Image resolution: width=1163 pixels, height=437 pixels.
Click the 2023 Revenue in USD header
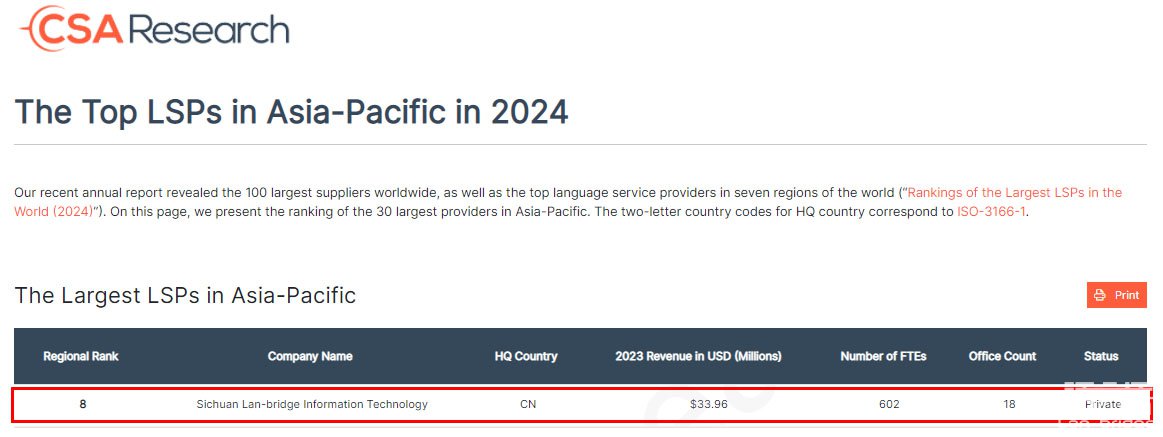click(x=698, y=356)
